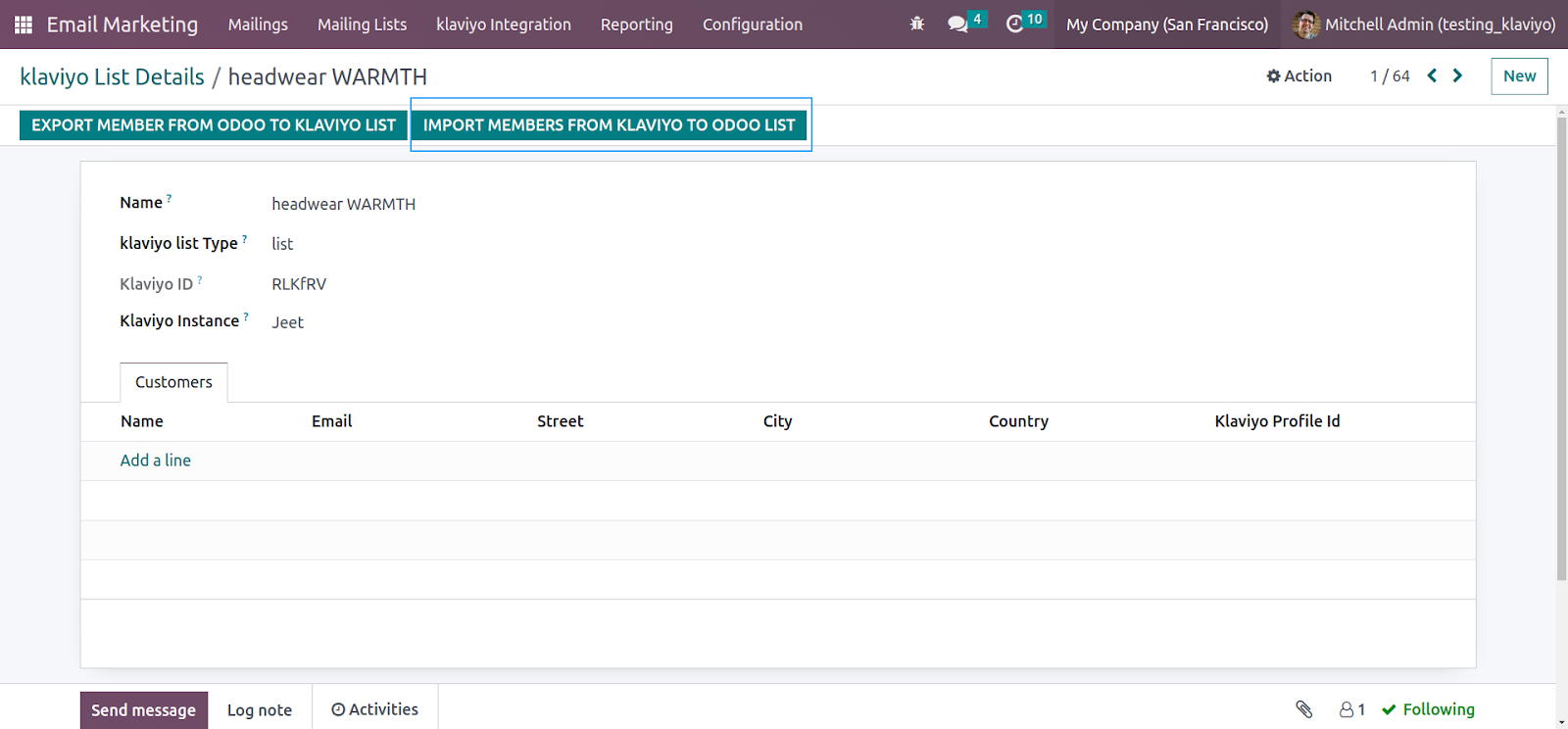Click the attachments paperclip icon
1568x729 pixels.
click(x=1303, y=709)
